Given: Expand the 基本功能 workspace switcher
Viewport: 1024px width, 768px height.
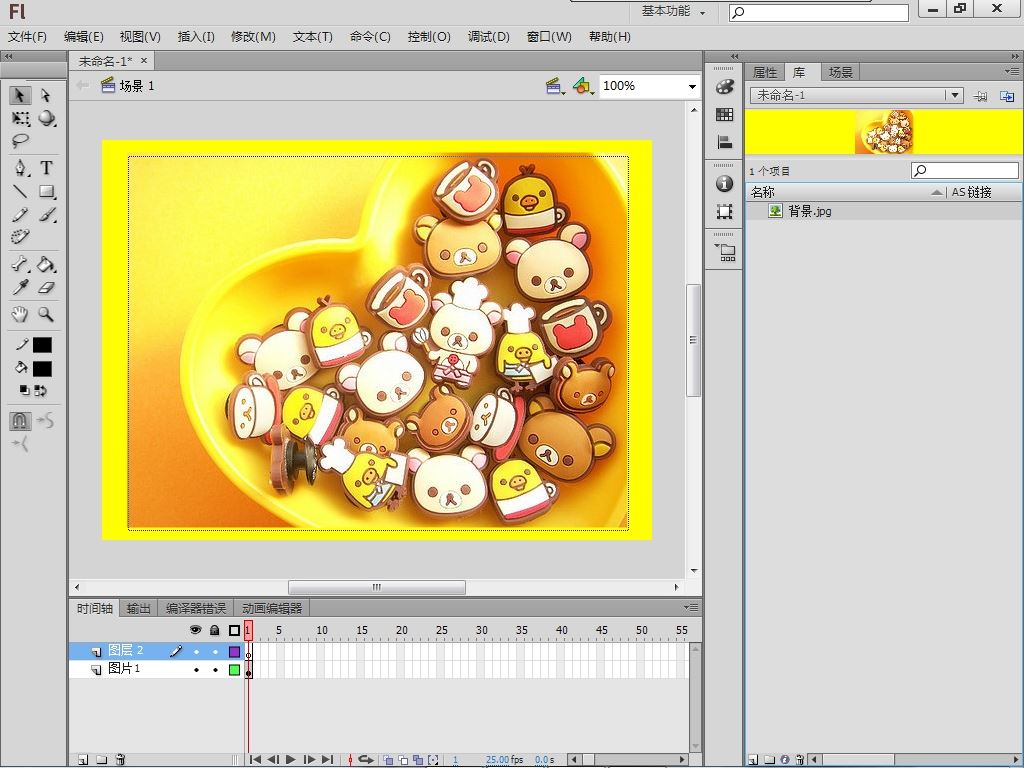Looking at the screenshot, I should click(673, 11).
